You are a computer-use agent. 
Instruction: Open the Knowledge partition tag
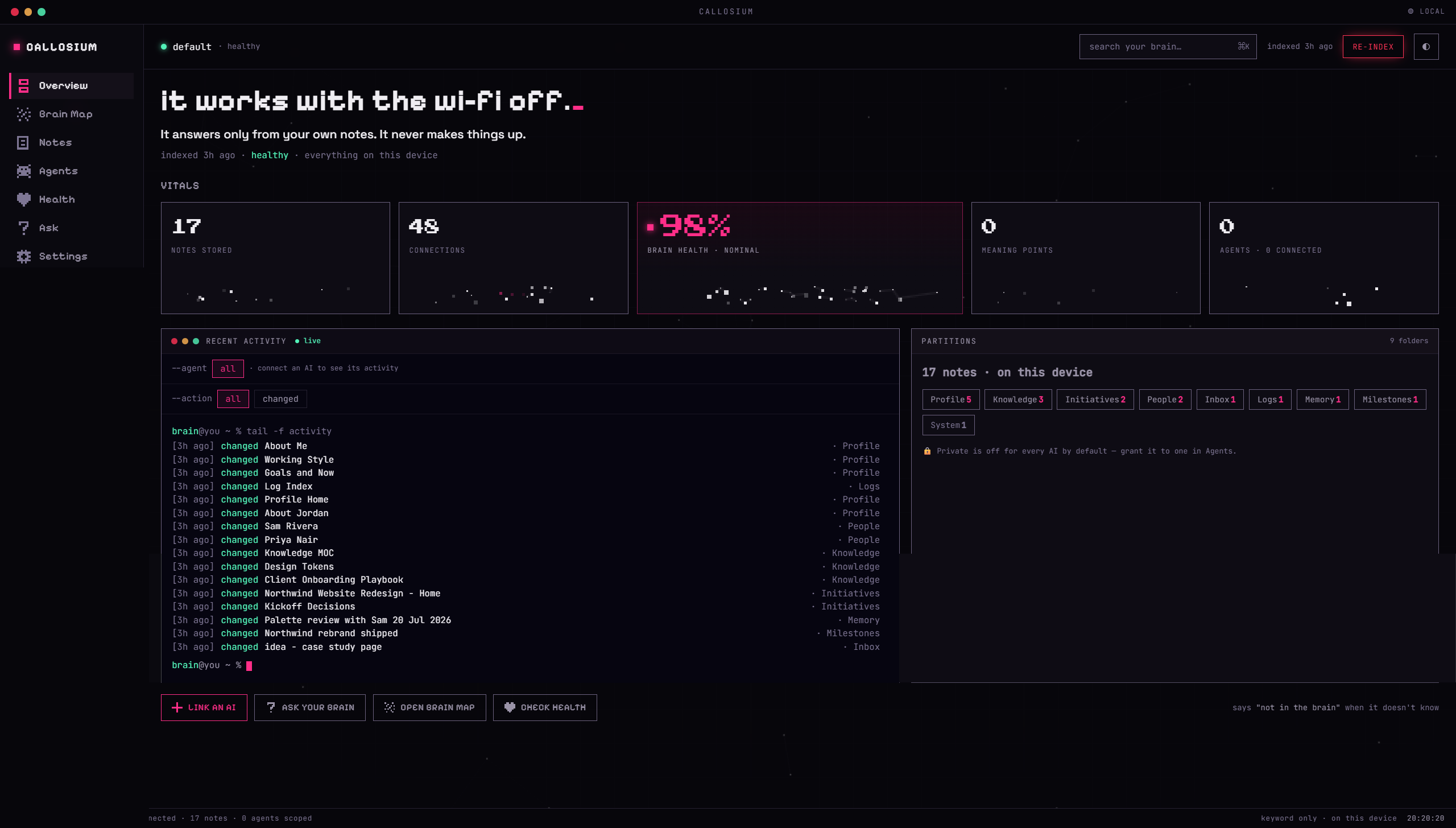1018,399
